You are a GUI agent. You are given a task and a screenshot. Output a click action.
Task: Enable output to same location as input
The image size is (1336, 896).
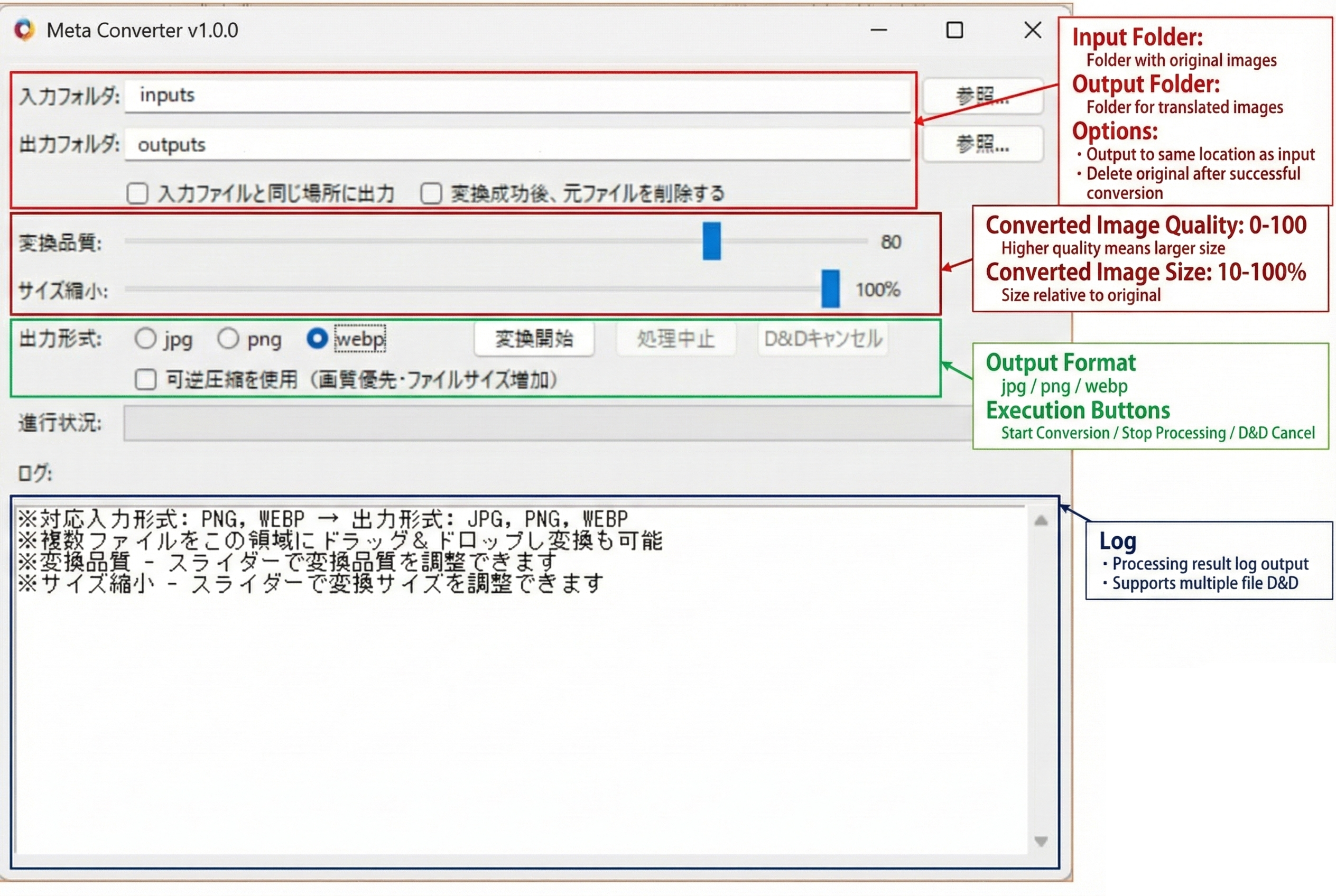138,194
